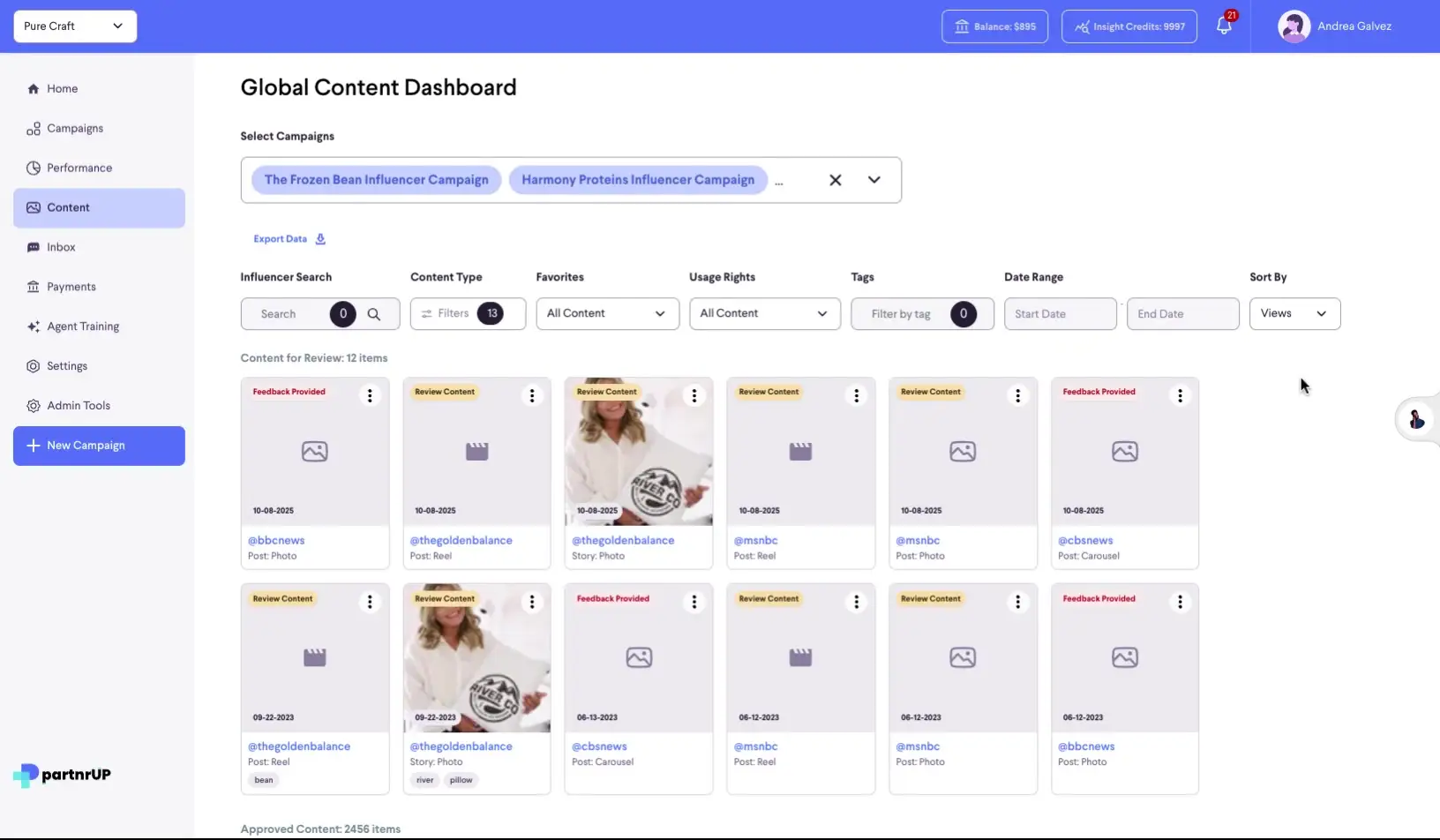Open Inbox in the sidebar

tap(99, 247)
